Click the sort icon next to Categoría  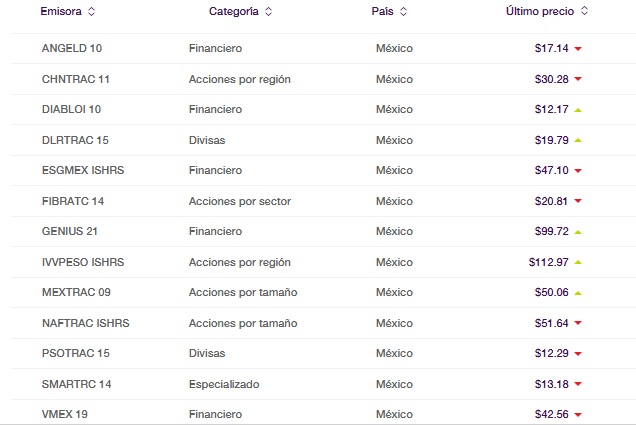268,12
